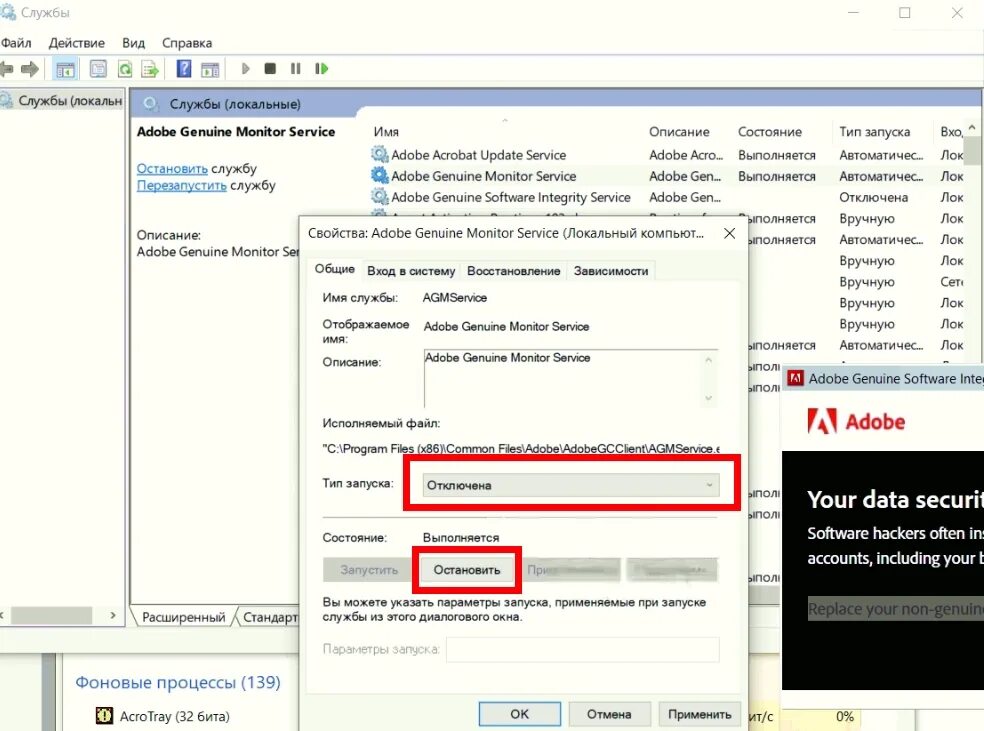Open the Справка menu
This screenshot has width=984, height=731.
pos(187,43)
